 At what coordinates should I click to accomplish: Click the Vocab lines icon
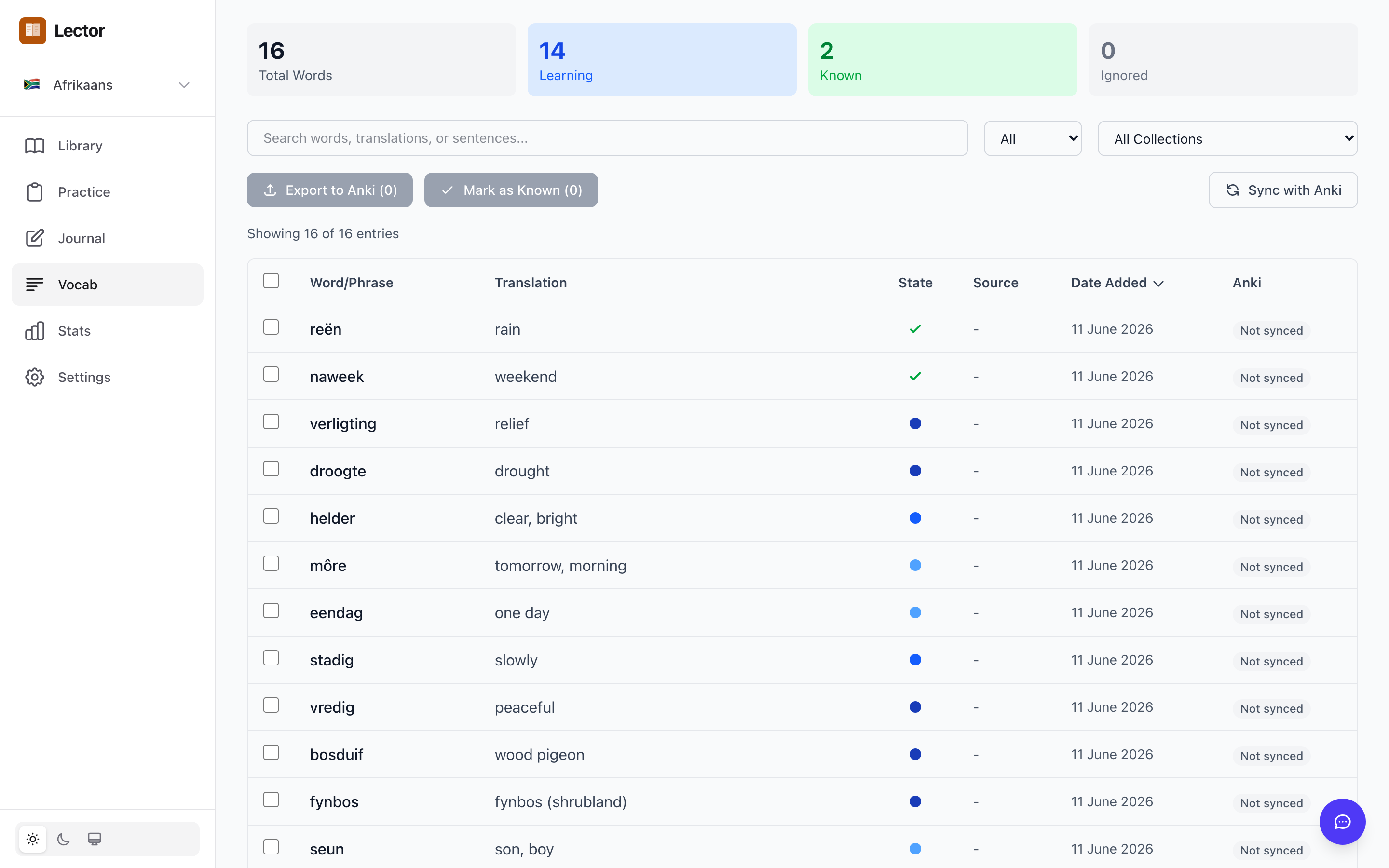(x=34, y=284)
